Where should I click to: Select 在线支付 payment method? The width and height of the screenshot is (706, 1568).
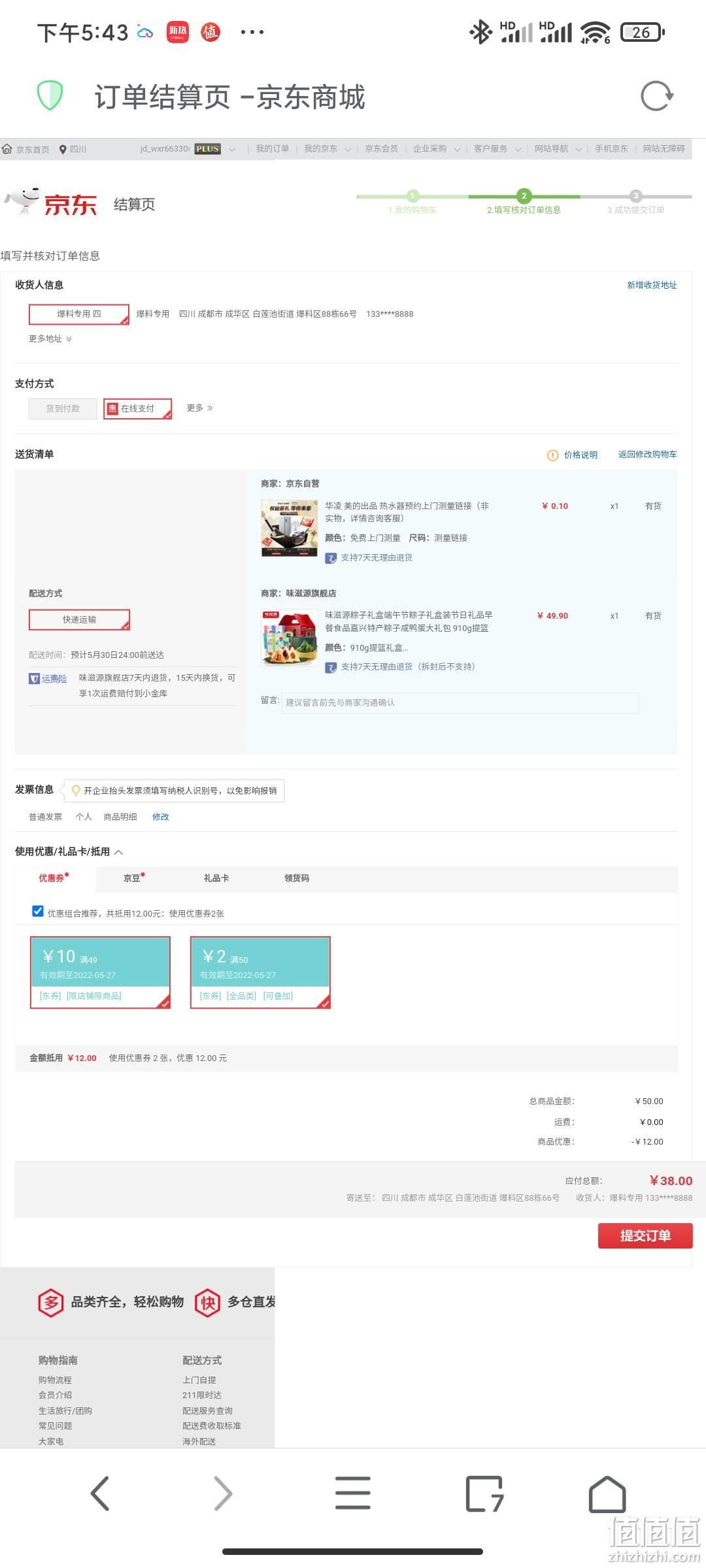(137, 409)
